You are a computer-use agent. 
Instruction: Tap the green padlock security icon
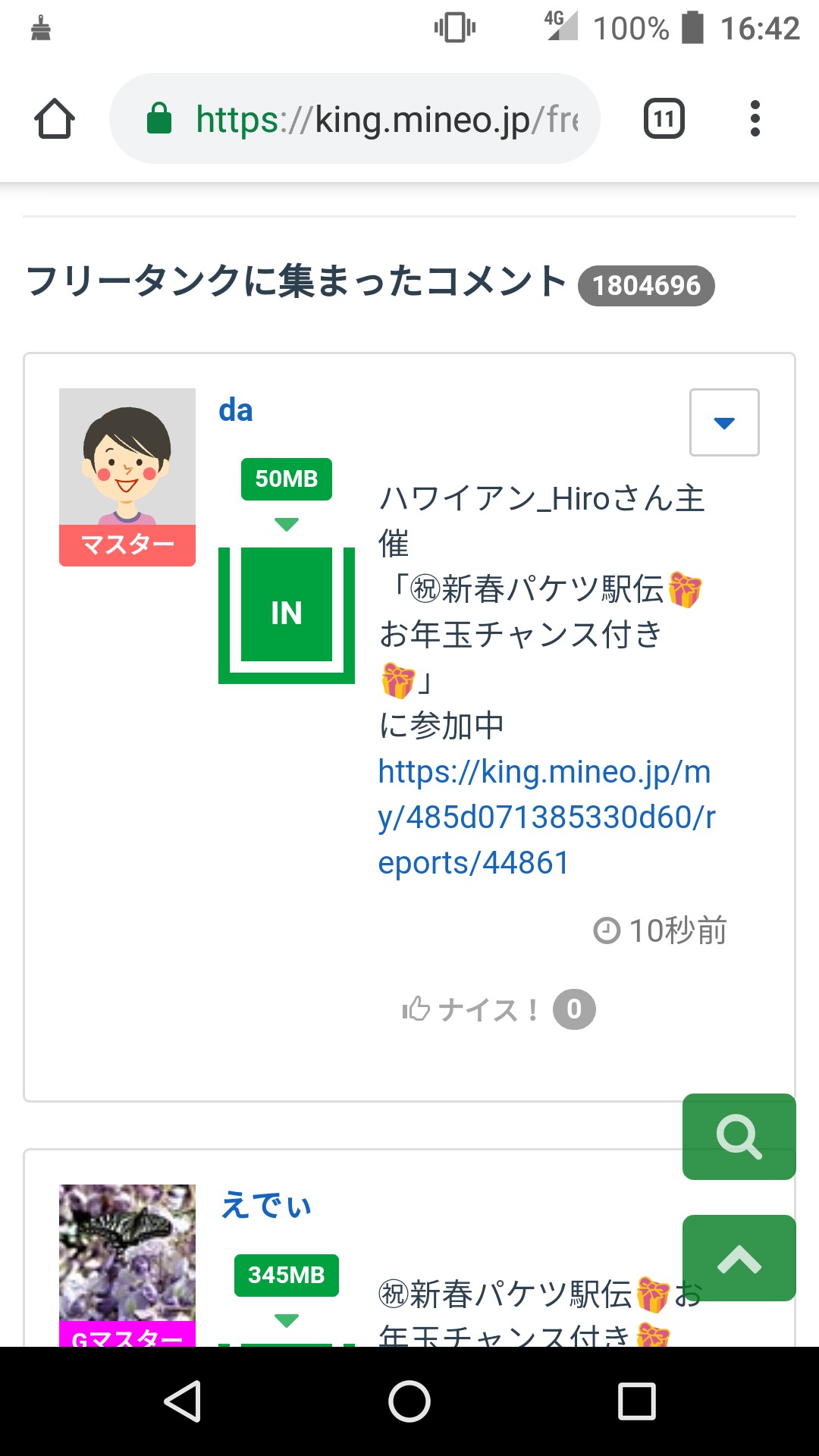159,119
